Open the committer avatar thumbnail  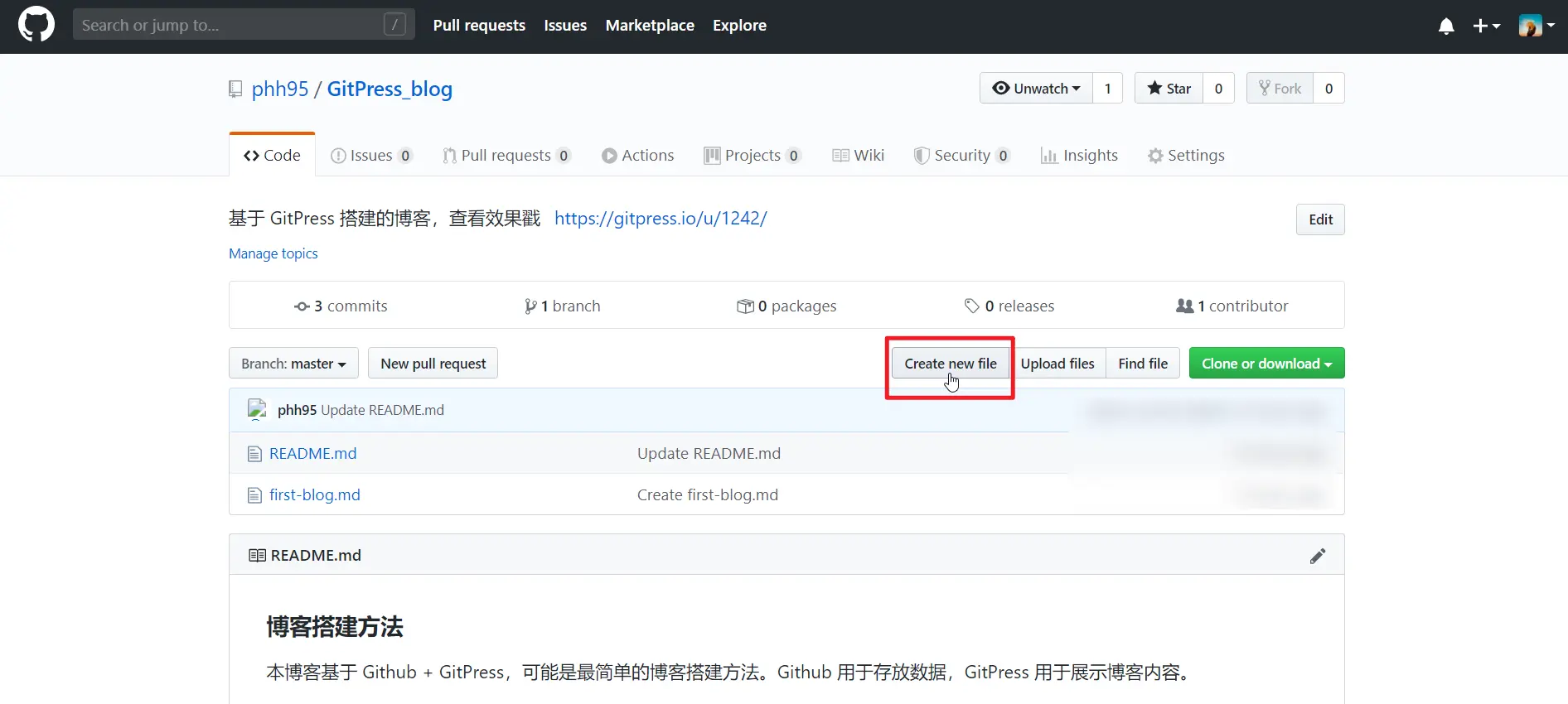(x=257, y=410)
